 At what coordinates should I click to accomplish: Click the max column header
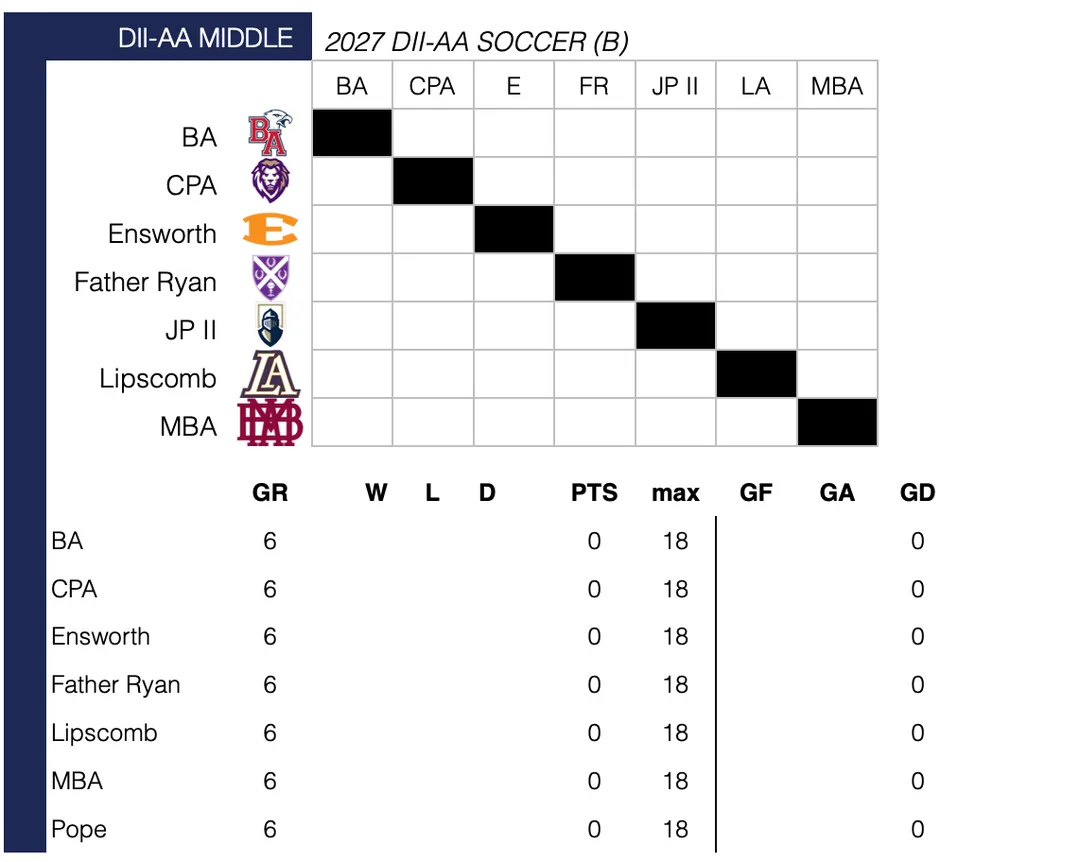coord(676,493)
